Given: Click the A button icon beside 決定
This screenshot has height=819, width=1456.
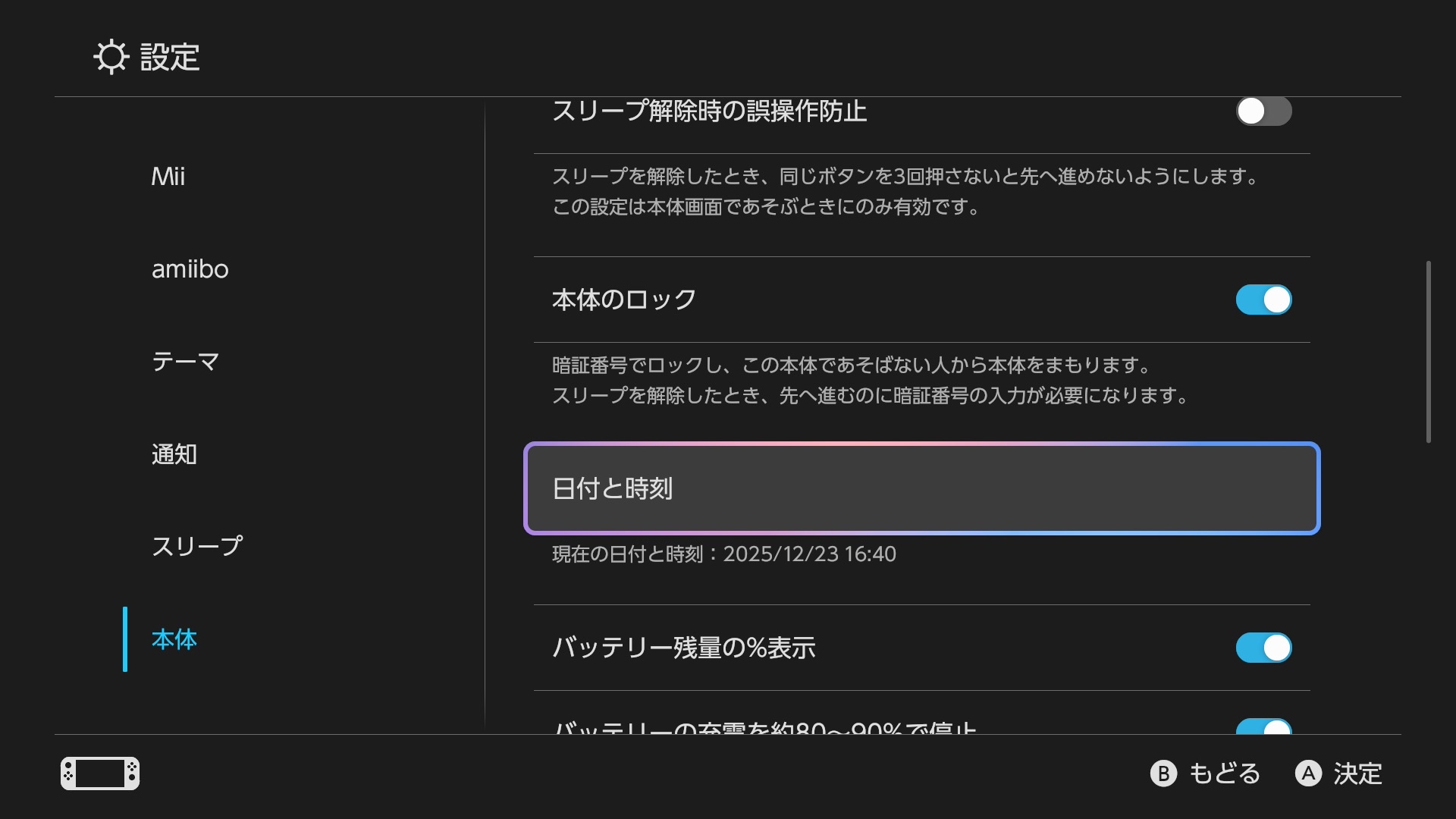Looking at the screenshot, I should click(x=1309, y=773).
